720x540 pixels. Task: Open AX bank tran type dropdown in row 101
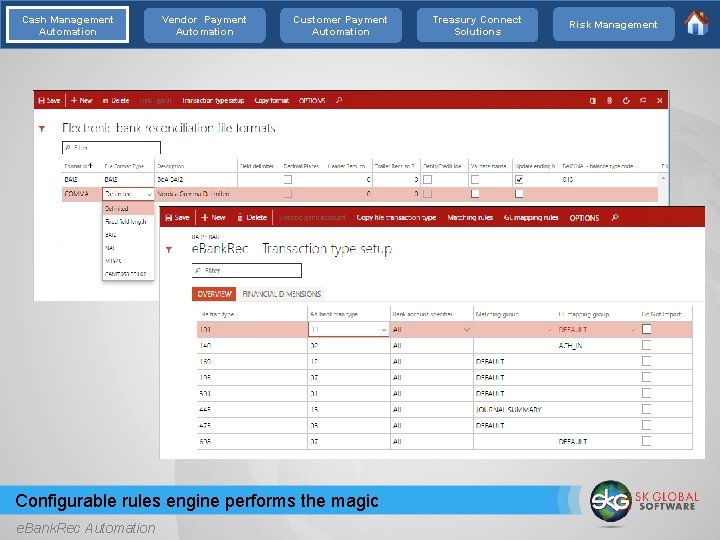(x=383, y=330)
